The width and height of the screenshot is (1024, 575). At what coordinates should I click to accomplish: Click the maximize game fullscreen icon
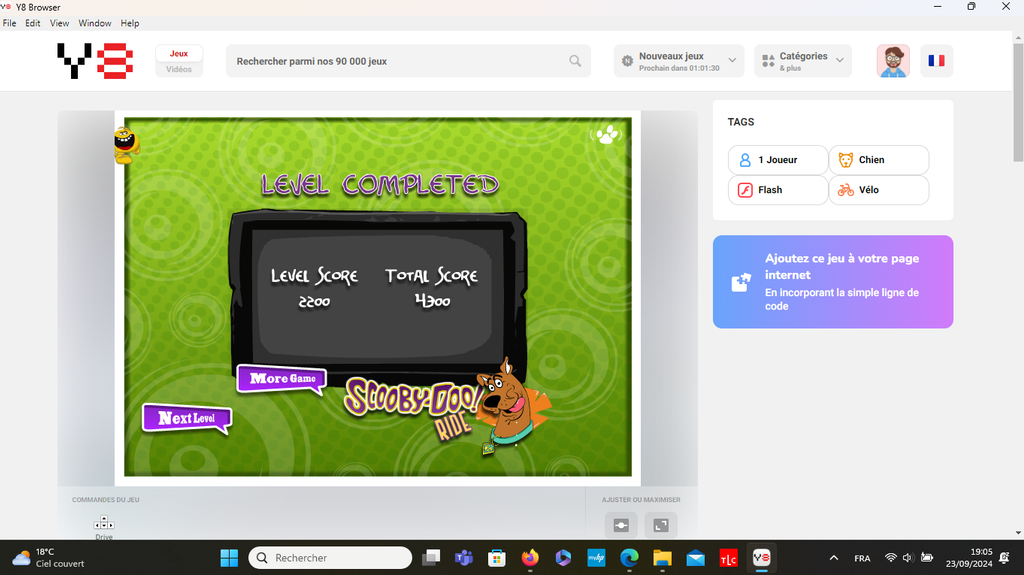[x=660, y=525]
